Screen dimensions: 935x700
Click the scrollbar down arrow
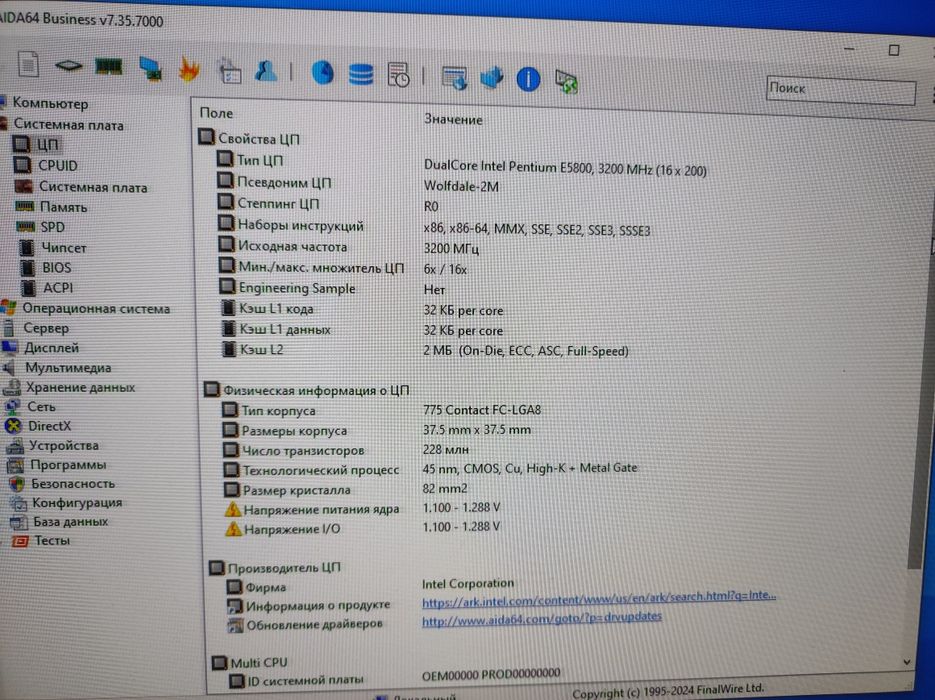pyautogui.click(x=906, y=662)
